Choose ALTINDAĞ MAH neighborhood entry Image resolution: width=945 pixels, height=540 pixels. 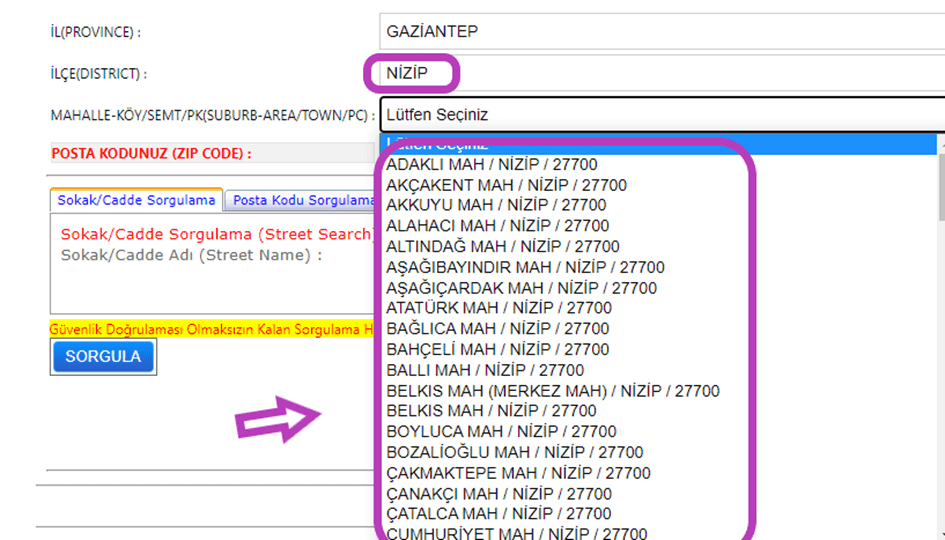tap(502, 247)
